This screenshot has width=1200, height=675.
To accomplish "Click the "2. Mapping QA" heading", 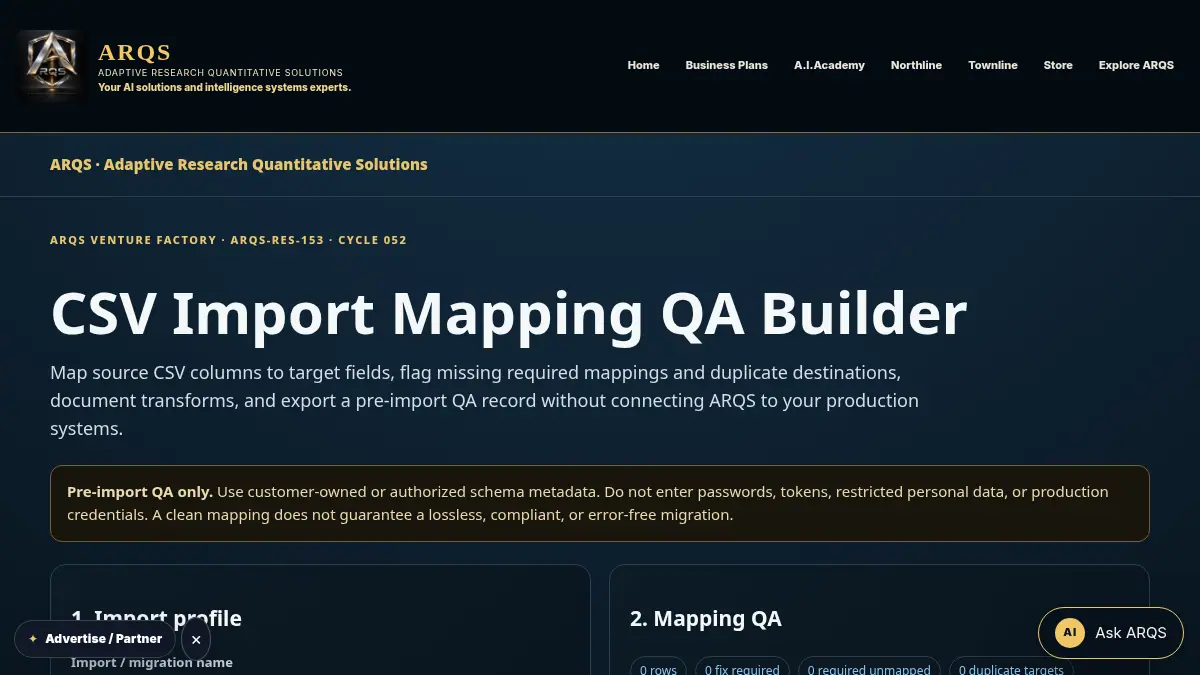I will click(x=706, y=619).
